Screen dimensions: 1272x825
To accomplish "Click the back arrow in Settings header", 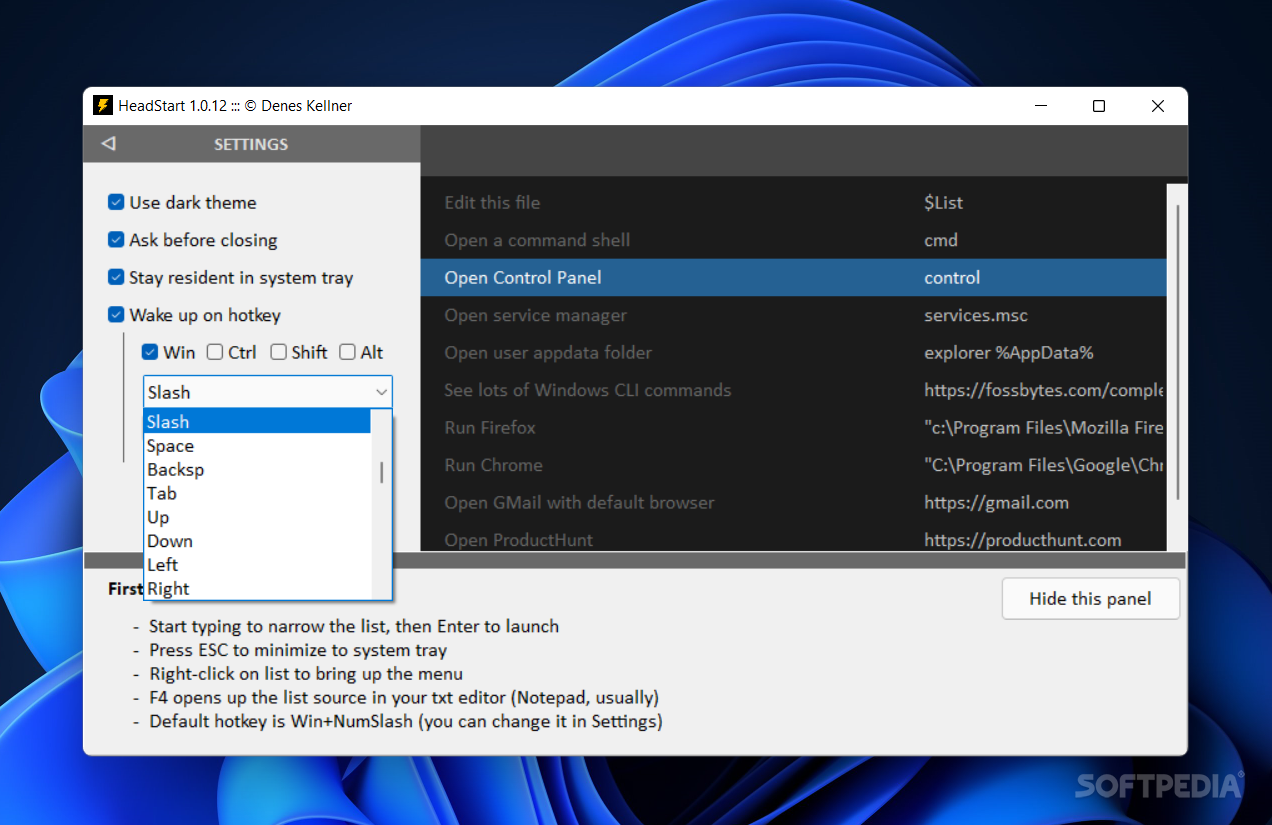I will tap(108, 144).
